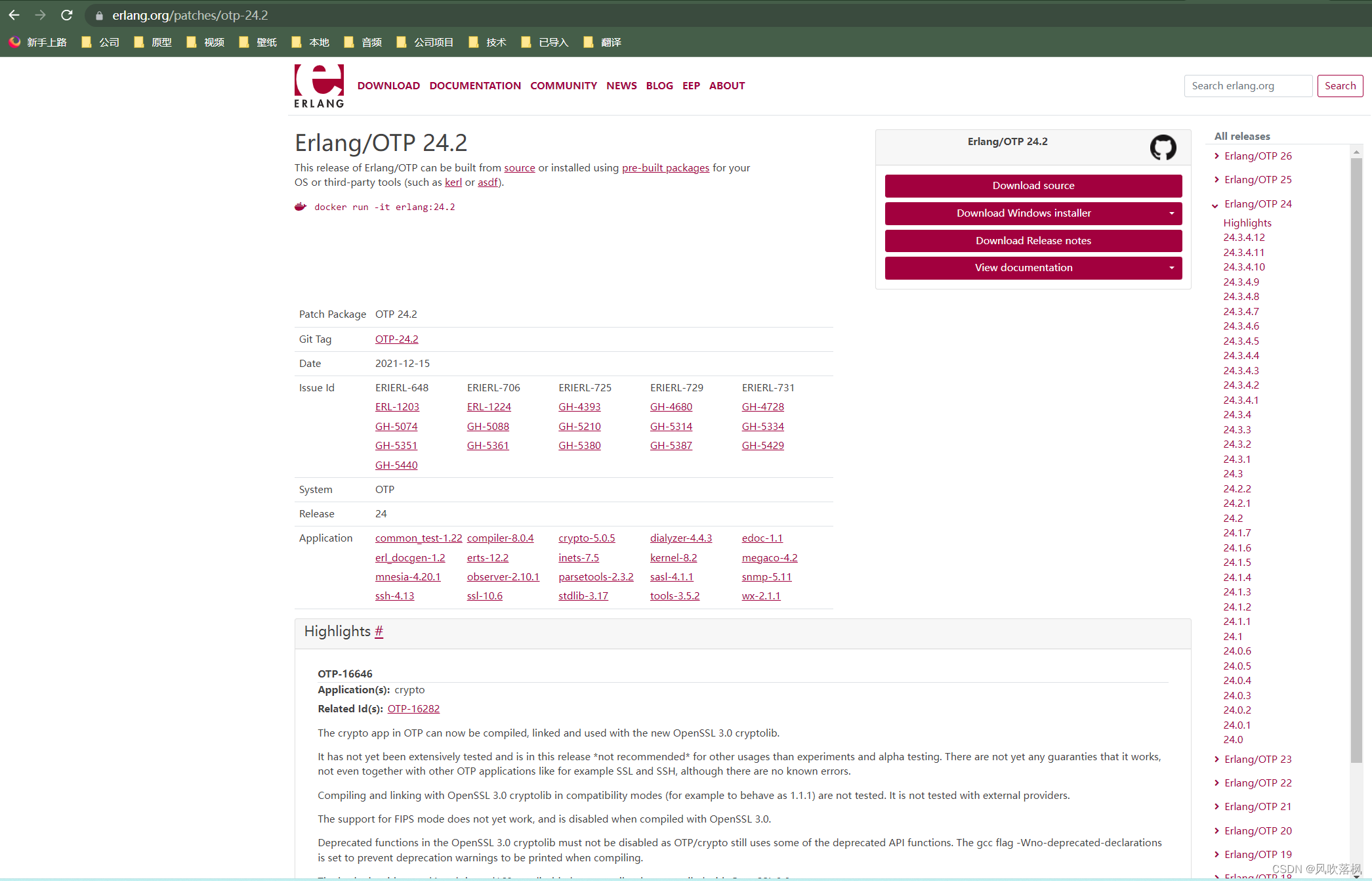Open the BLOG menu item
The height and width of the screenshot is (881, 1372).
[x=659, y=85]
